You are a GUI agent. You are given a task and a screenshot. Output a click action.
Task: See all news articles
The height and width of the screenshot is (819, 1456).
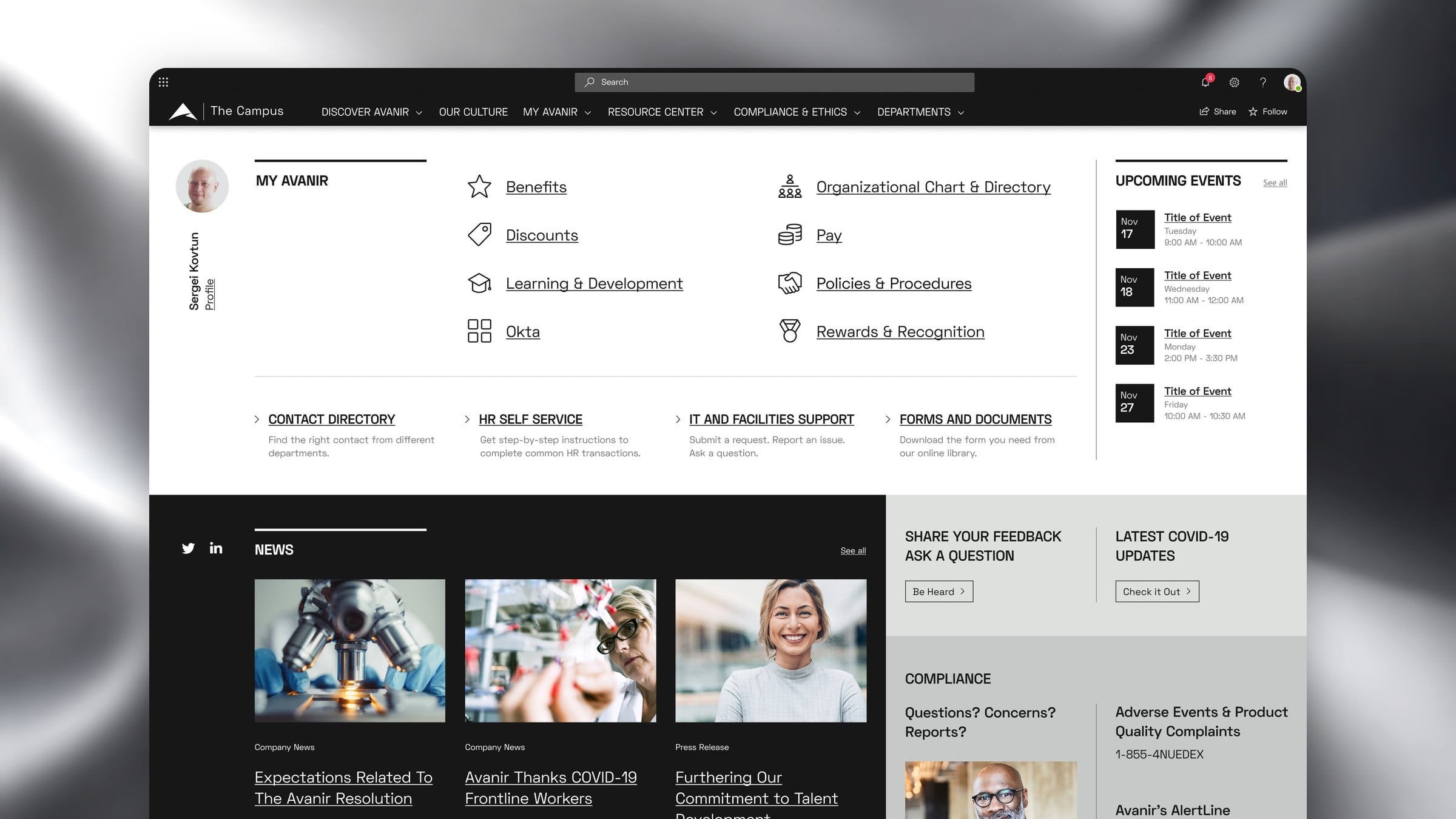pos(853,550)
